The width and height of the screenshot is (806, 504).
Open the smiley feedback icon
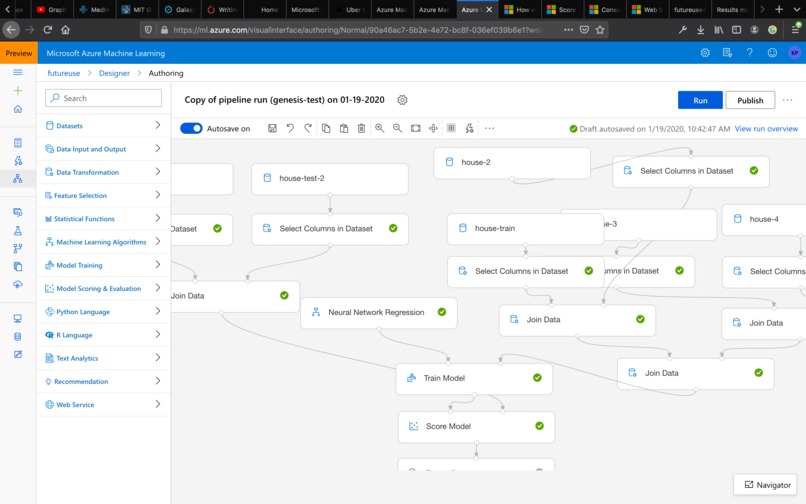772,52
